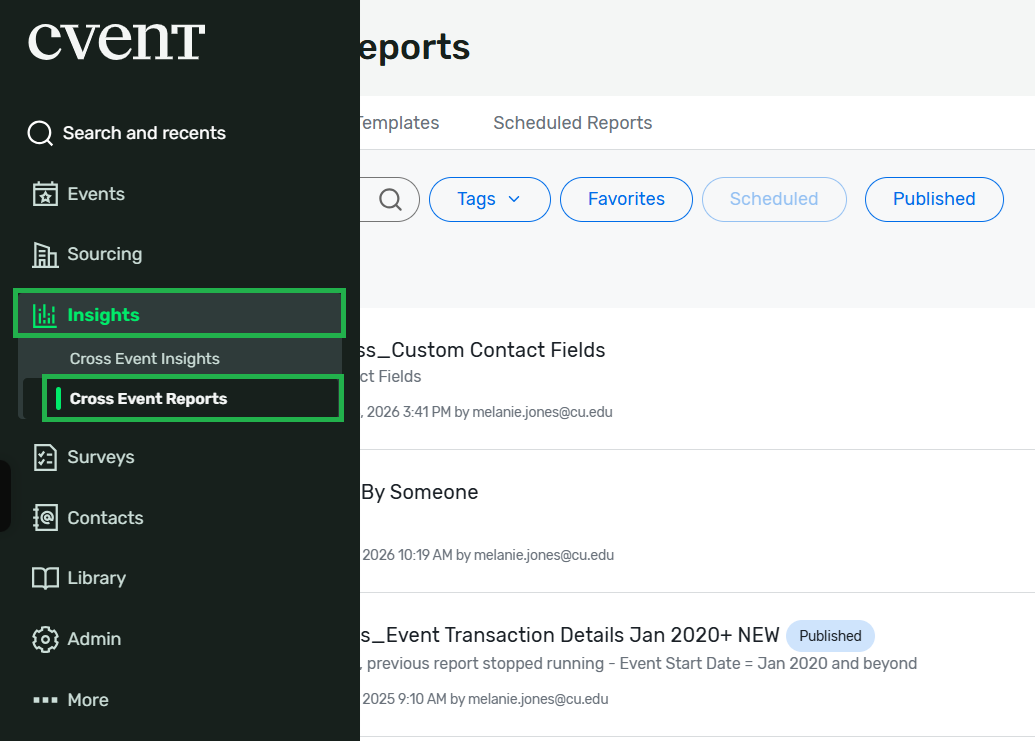Open the Custom Contact Fields report
This screenshot has height=741, width=1035.
point(483,350)
